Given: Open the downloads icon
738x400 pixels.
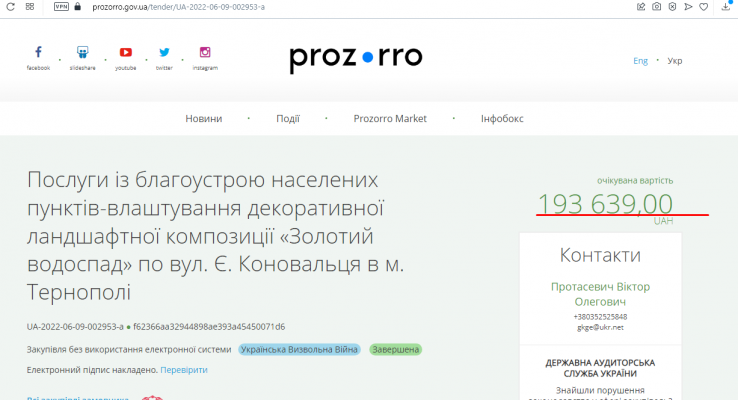Looking at the screenshot, I should coord(726,7).
